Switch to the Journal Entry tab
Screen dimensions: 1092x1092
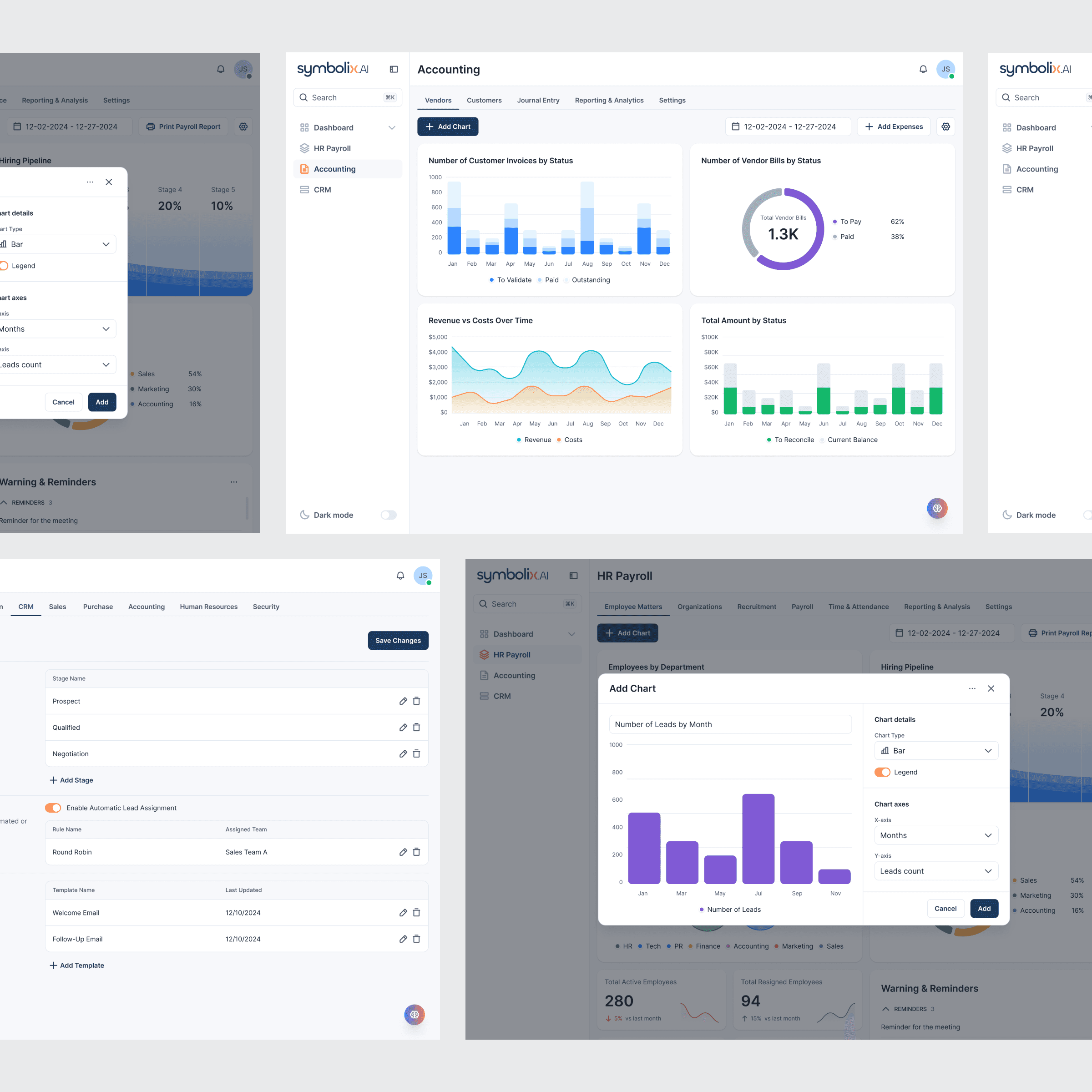(x=537, y=100)
